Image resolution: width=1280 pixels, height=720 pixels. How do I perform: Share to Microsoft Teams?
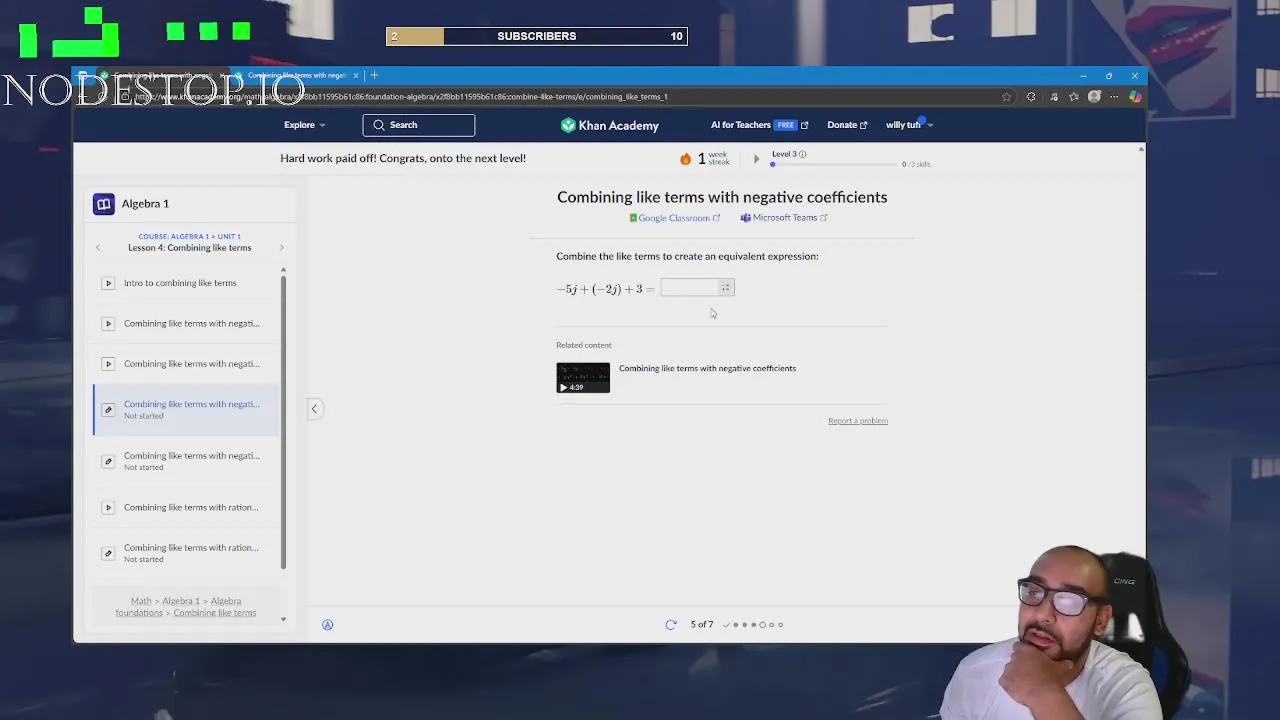784,218
